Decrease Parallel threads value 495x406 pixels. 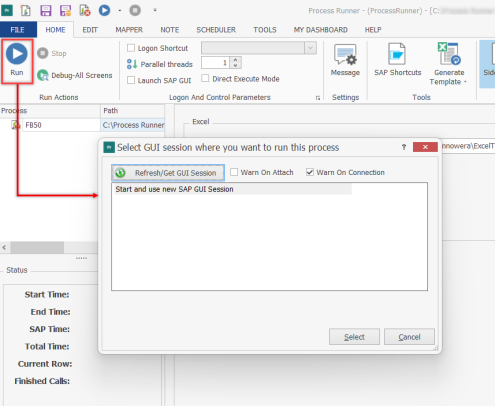click(x=235, y=65)
